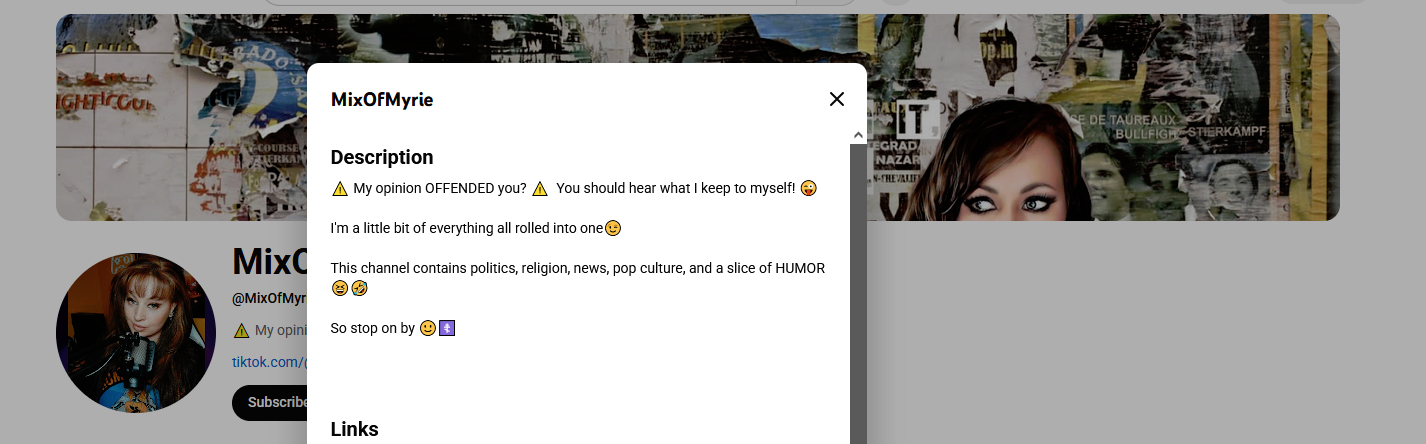Click the smiley emoji after 'stop on by'
Screen dimensions: 1426x444
point(428,328)
